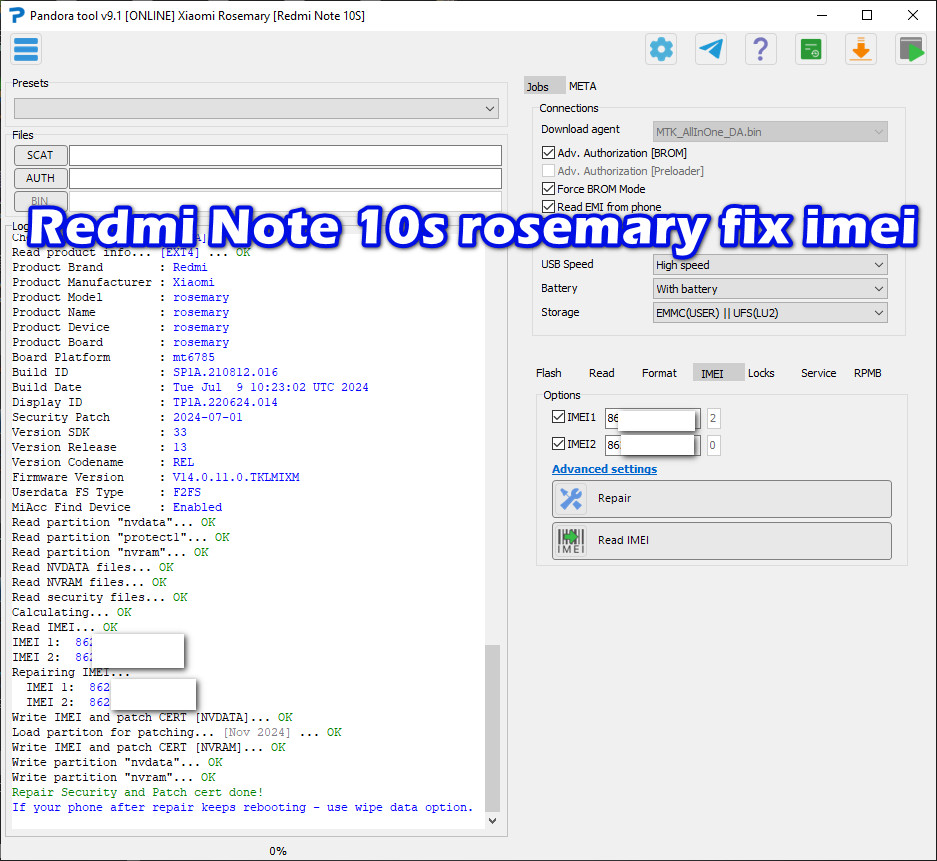Image resolution: width=937 pixels, height=861 pixels.
Task: Open the Flash tab
Action: point(549,373)
